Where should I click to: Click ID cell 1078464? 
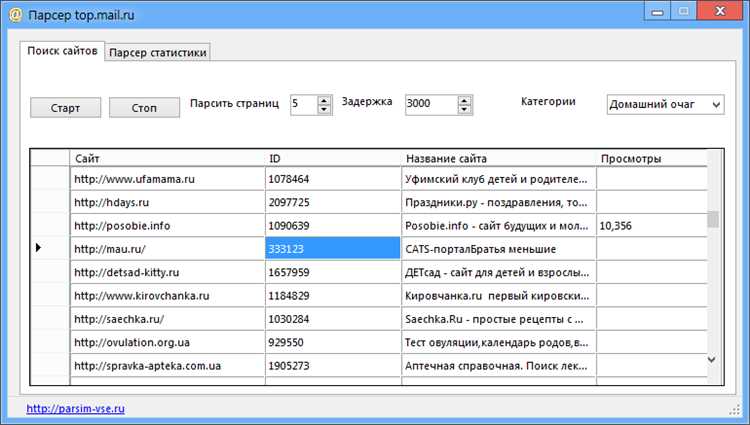pyautogui.click(x=333, y=179)
